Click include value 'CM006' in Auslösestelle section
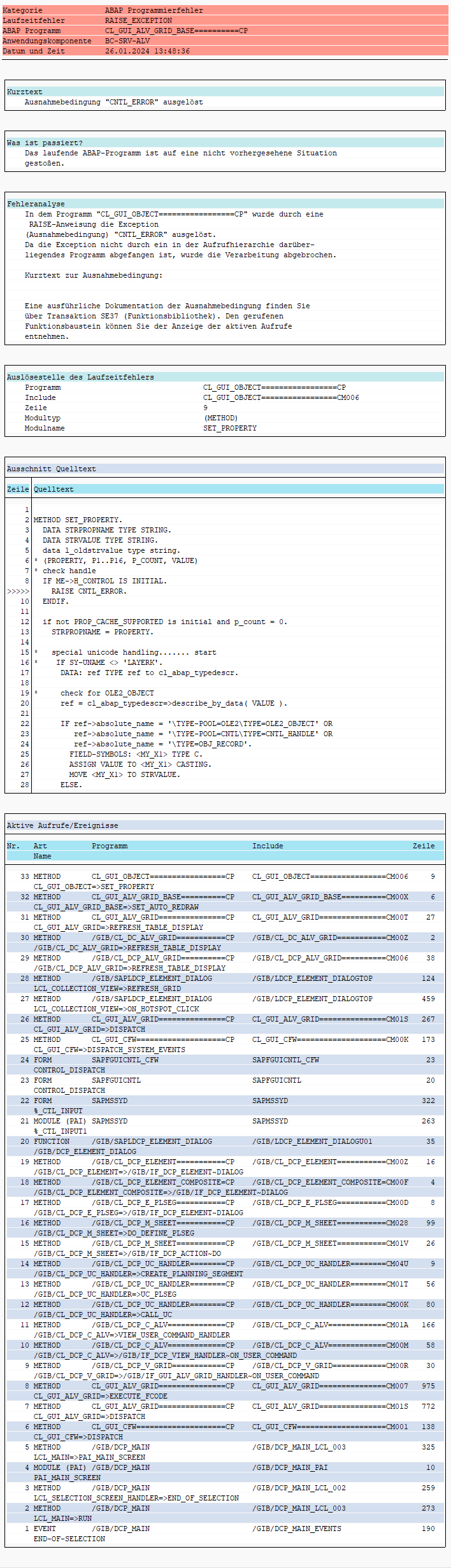This screenshot has height=1568, width=451. pos(281,397)
